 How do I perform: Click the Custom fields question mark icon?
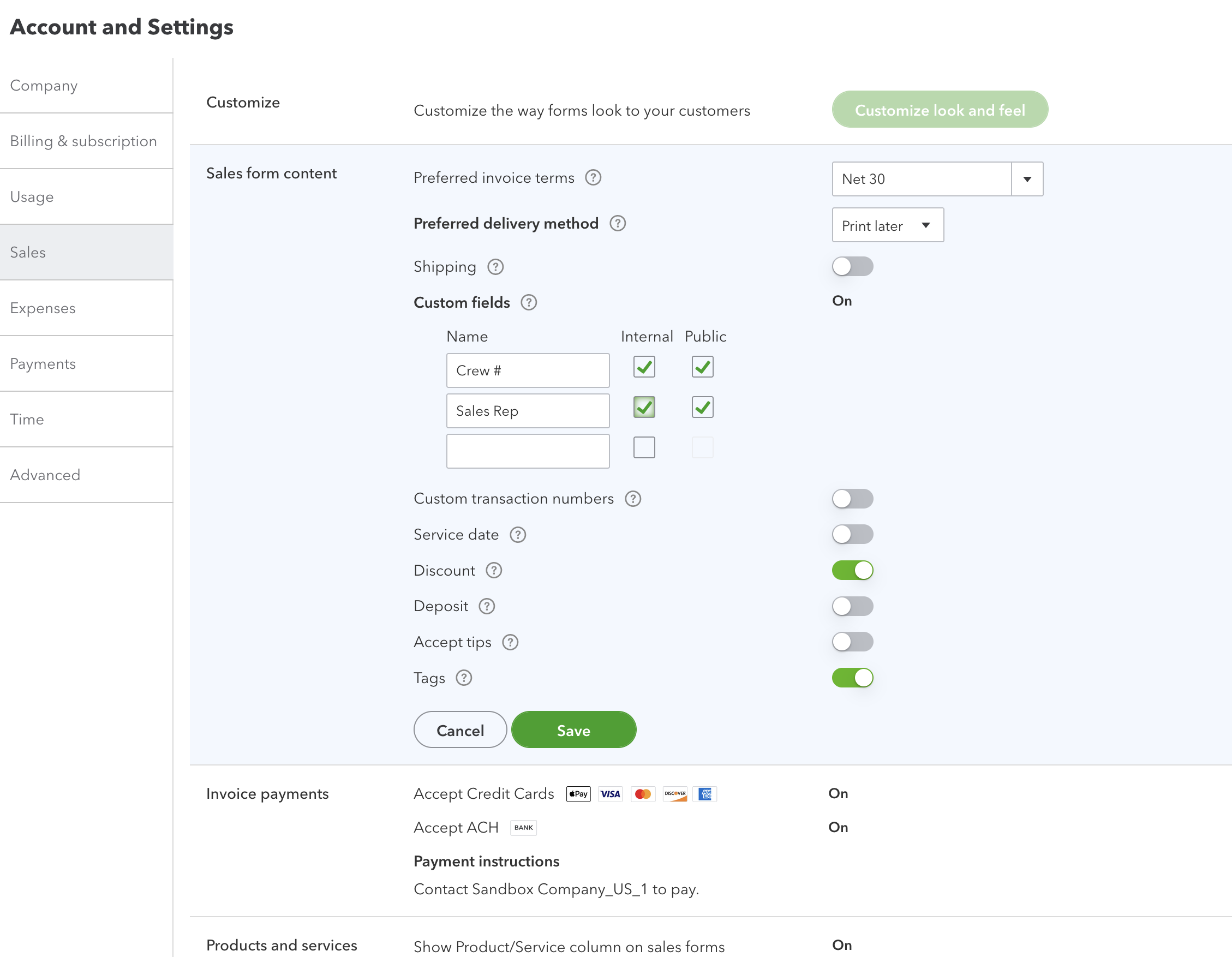tap(529, 303)
